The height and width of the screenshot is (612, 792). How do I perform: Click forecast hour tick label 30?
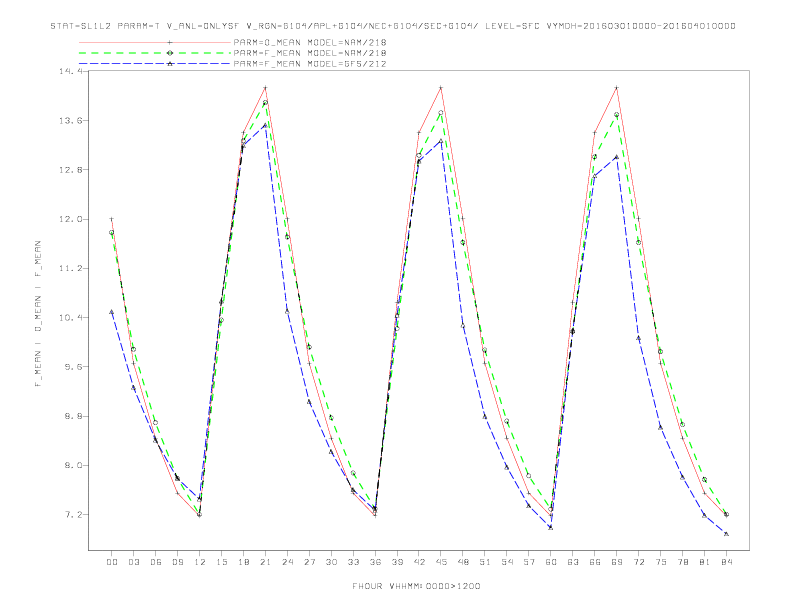pyautogui.click(x=331, y=562)
